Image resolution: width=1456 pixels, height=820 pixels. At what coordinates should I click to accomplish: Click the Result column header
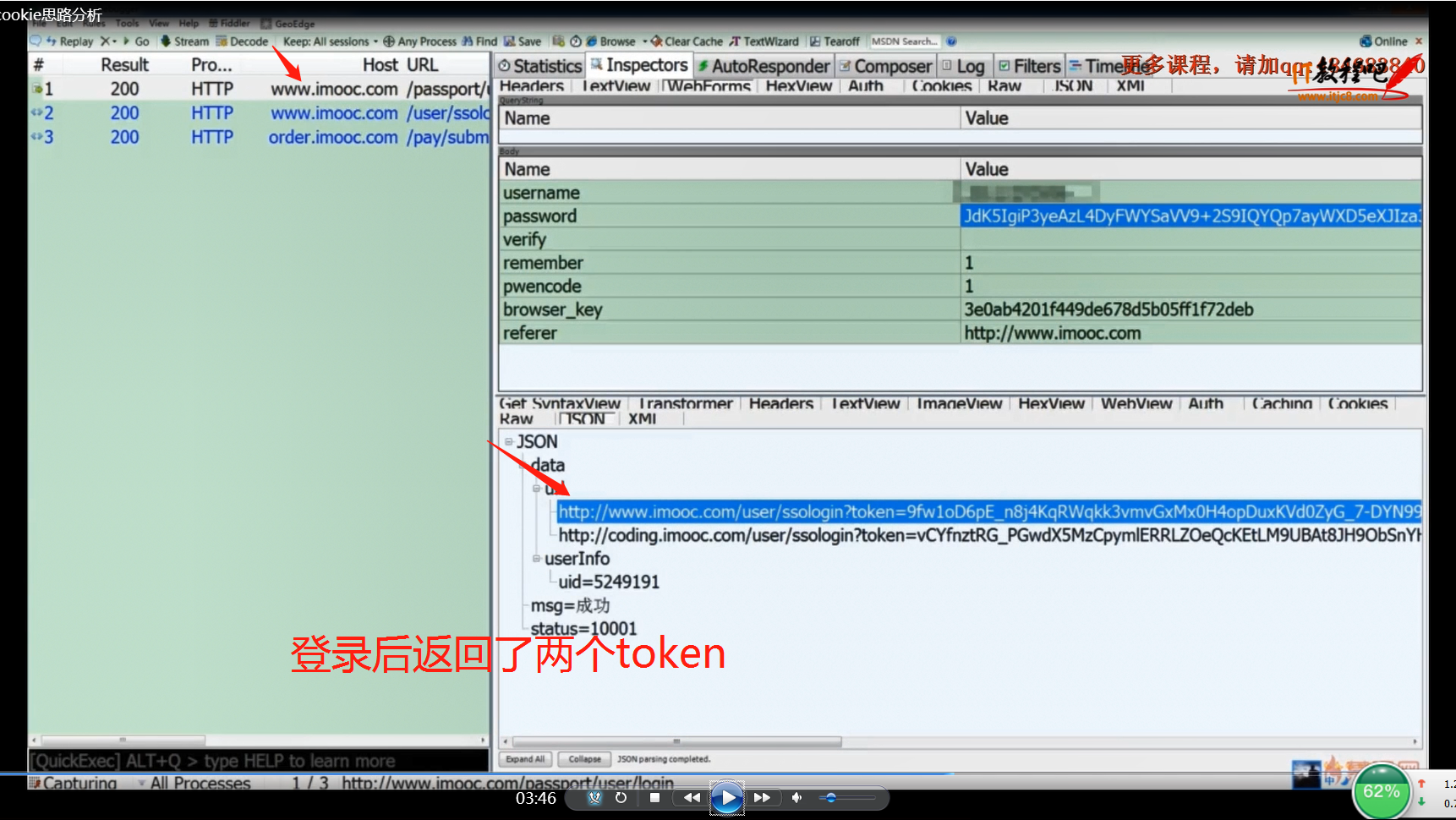124,65
